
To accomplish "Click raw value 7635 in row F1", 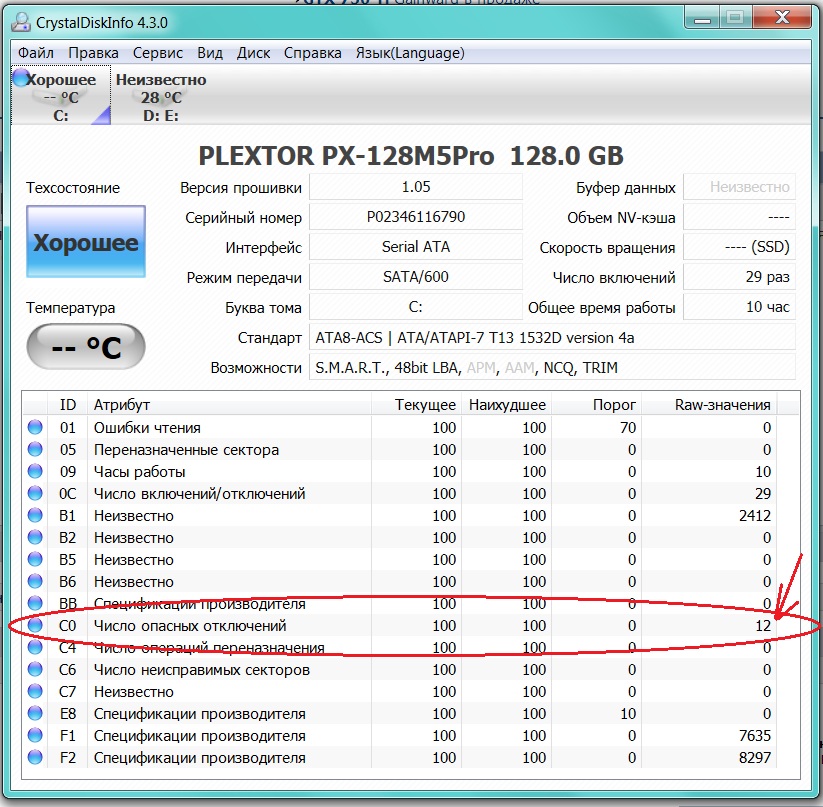I will coord(755,736).
